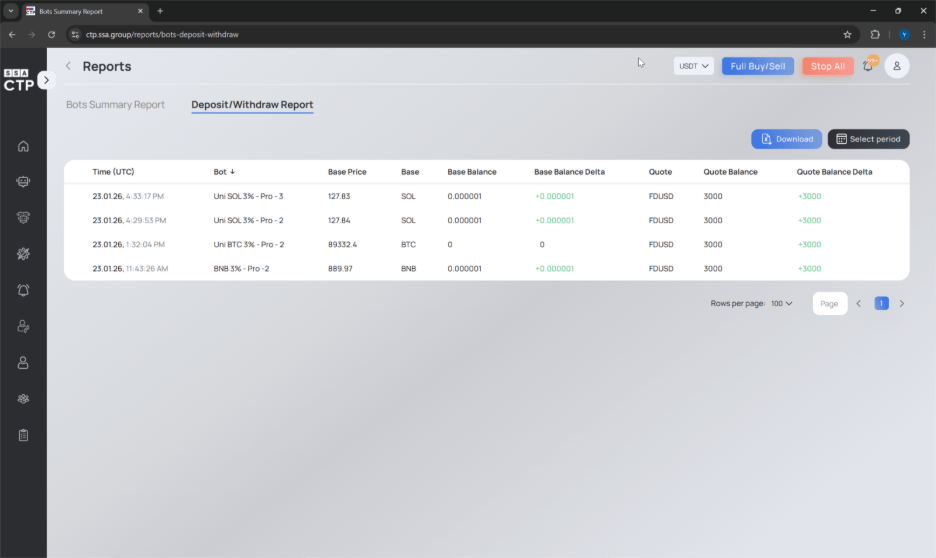Select the Deposit/Withdraw Report tab
This screenshot has width=936, height=558.
coord(252,105)
